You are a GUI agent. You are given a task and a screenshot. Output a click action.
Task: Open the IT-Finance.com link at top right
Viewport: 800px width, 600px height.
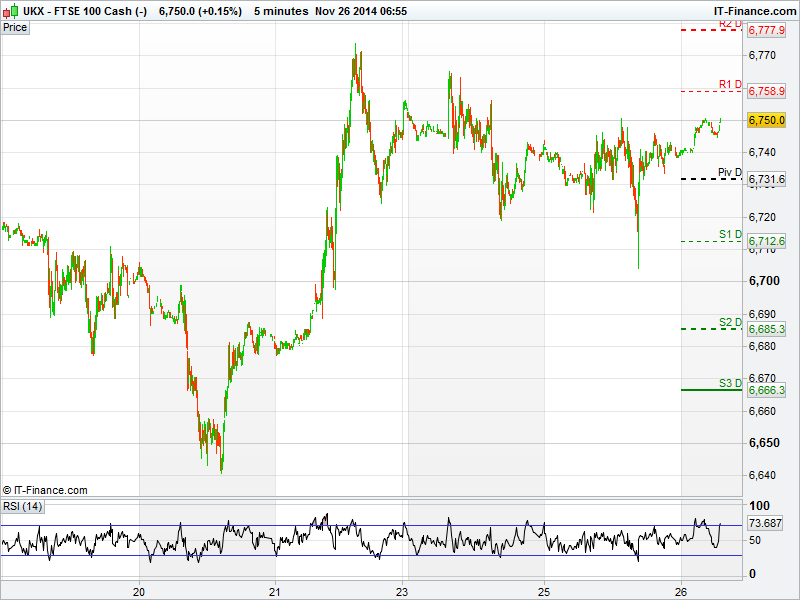click(756, 10)
